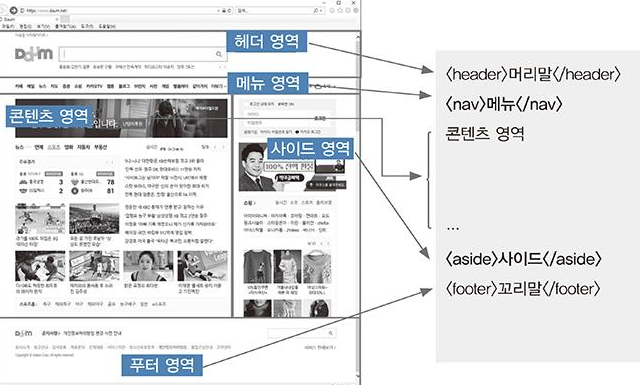Open the browser tools gear icon
Screen dimensions: 640x385
tap(356, 11)
